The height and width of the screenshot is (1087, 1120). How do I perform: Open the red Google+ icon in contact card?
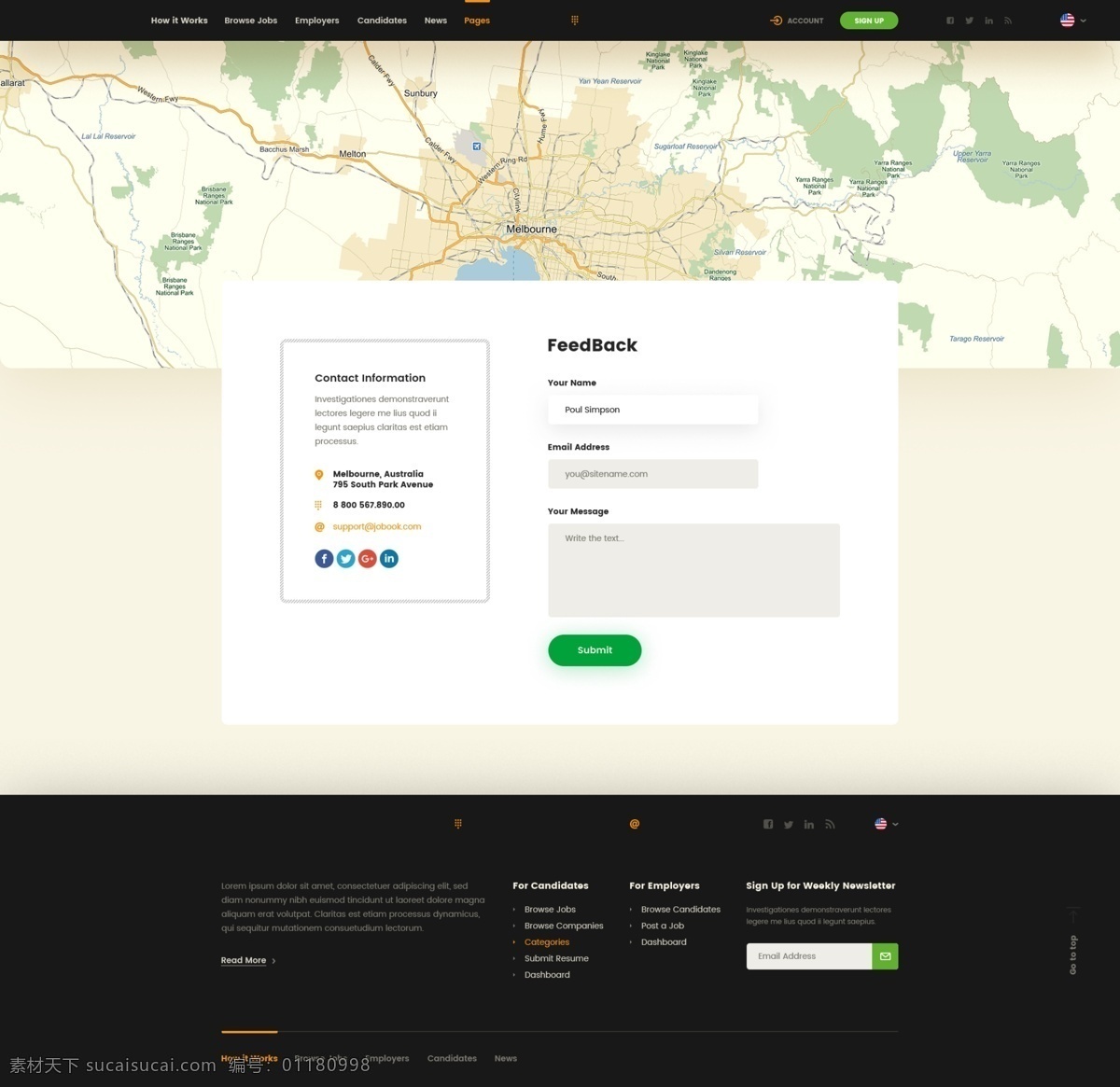click(367, 559)
